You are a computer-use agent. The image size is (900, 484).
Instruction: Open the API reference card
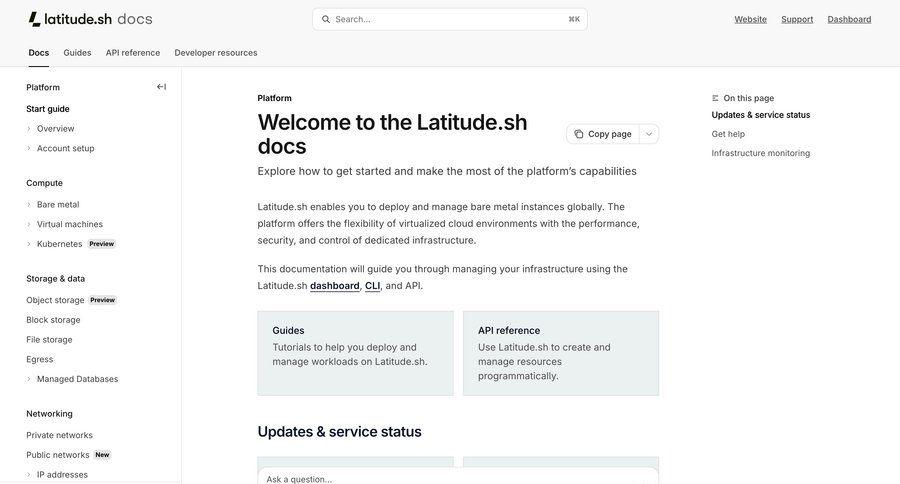[x=561, y=353]
